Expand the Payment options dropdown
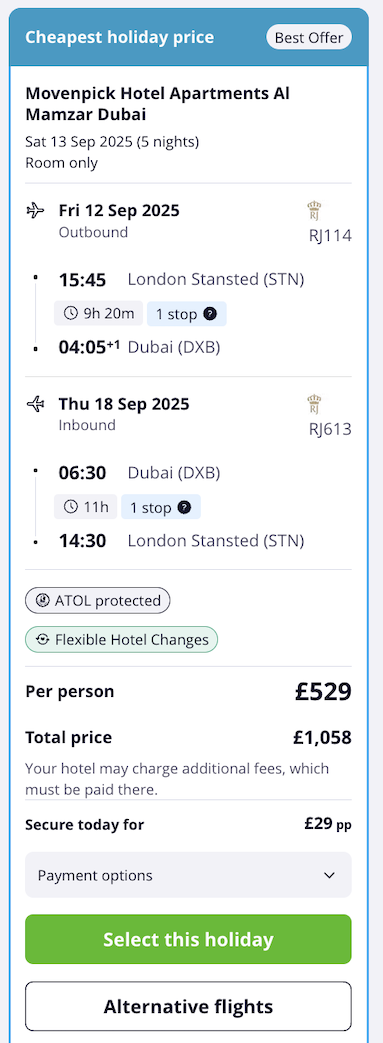This screenshot has width=383, height=1043. point(188,875)
